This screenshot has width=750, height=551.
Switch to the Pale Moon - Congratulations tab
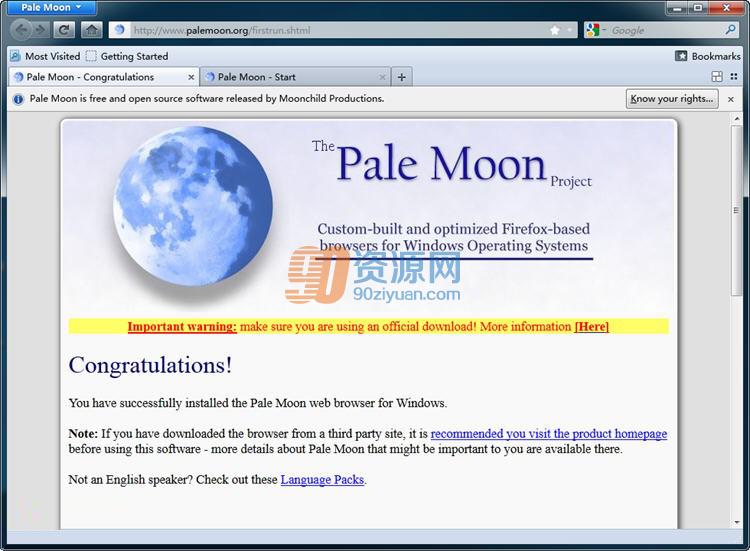103,77
